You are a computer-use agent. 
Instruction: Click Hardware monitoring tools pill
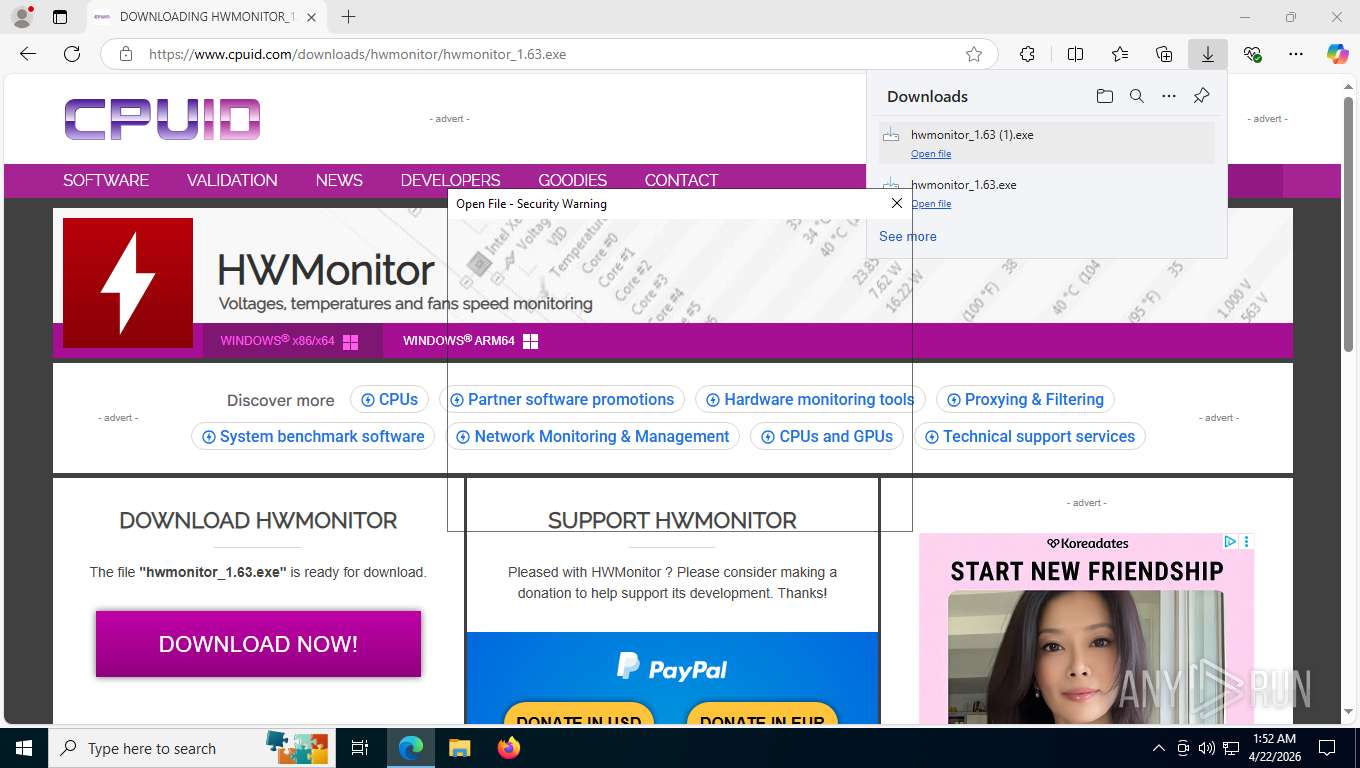coord(810,399)
